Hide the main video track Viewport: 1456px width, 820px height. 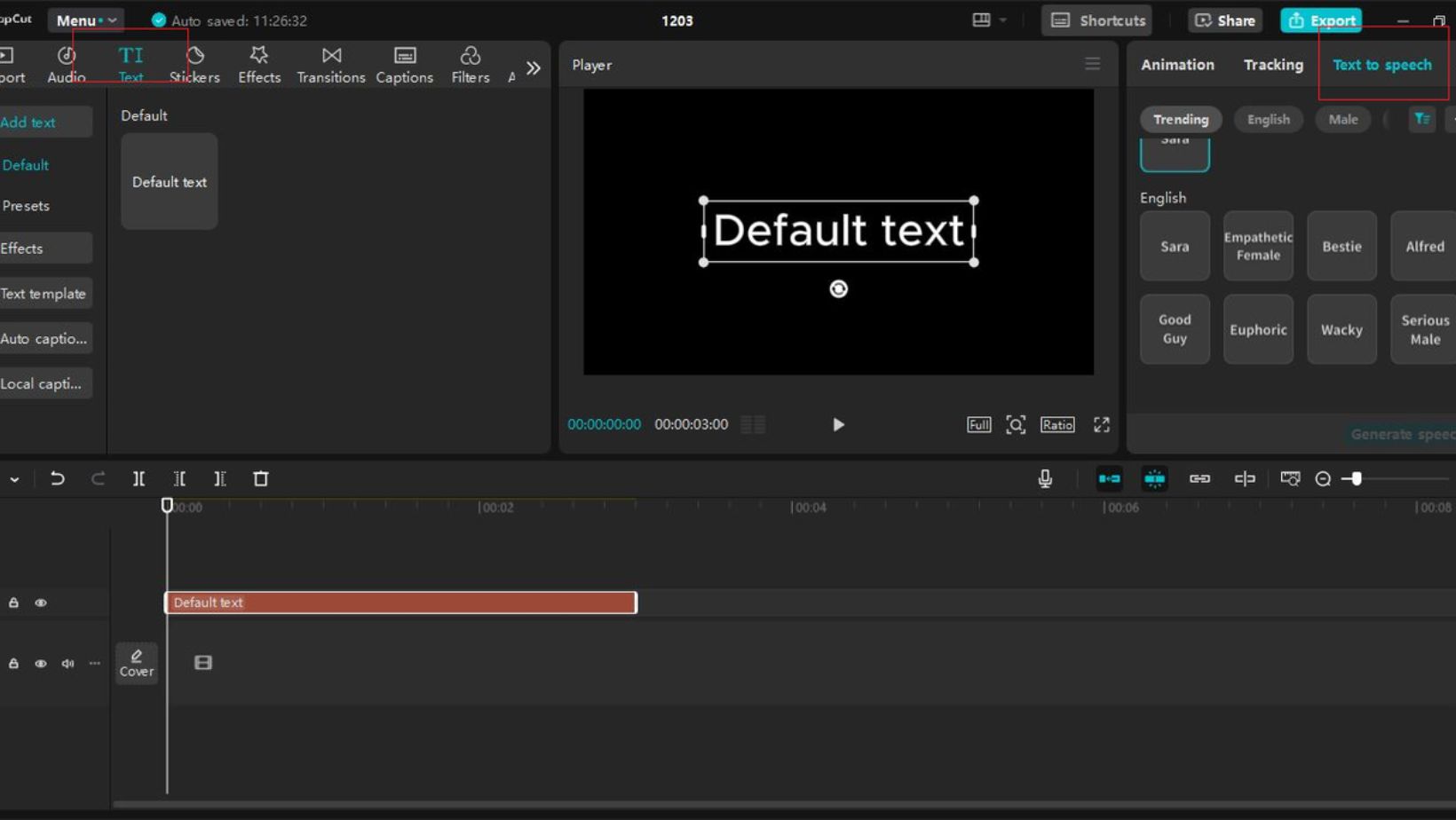(x=41, y=664)
